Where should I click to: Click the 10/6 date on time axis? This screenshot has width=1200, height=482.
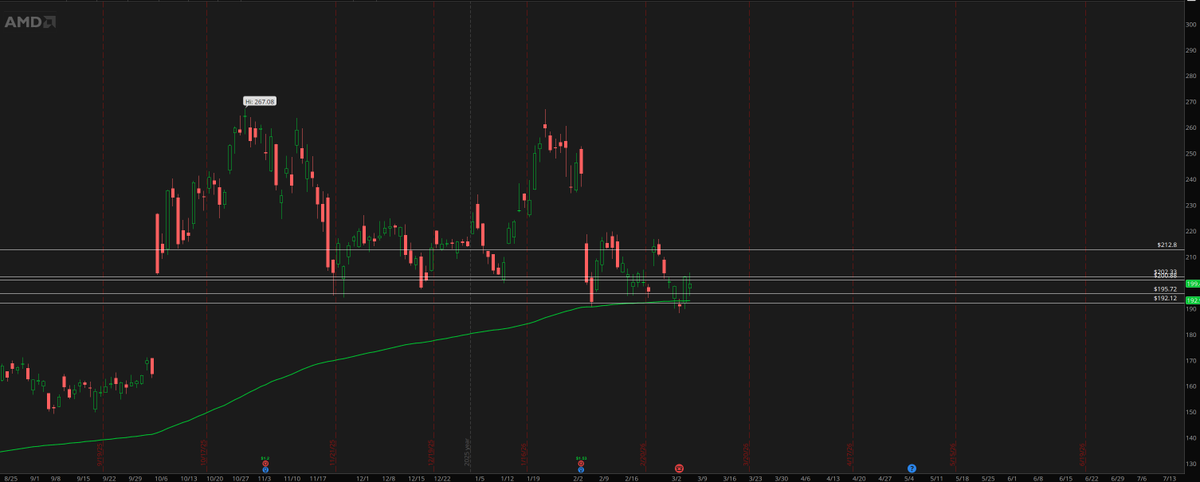point(161,477)
